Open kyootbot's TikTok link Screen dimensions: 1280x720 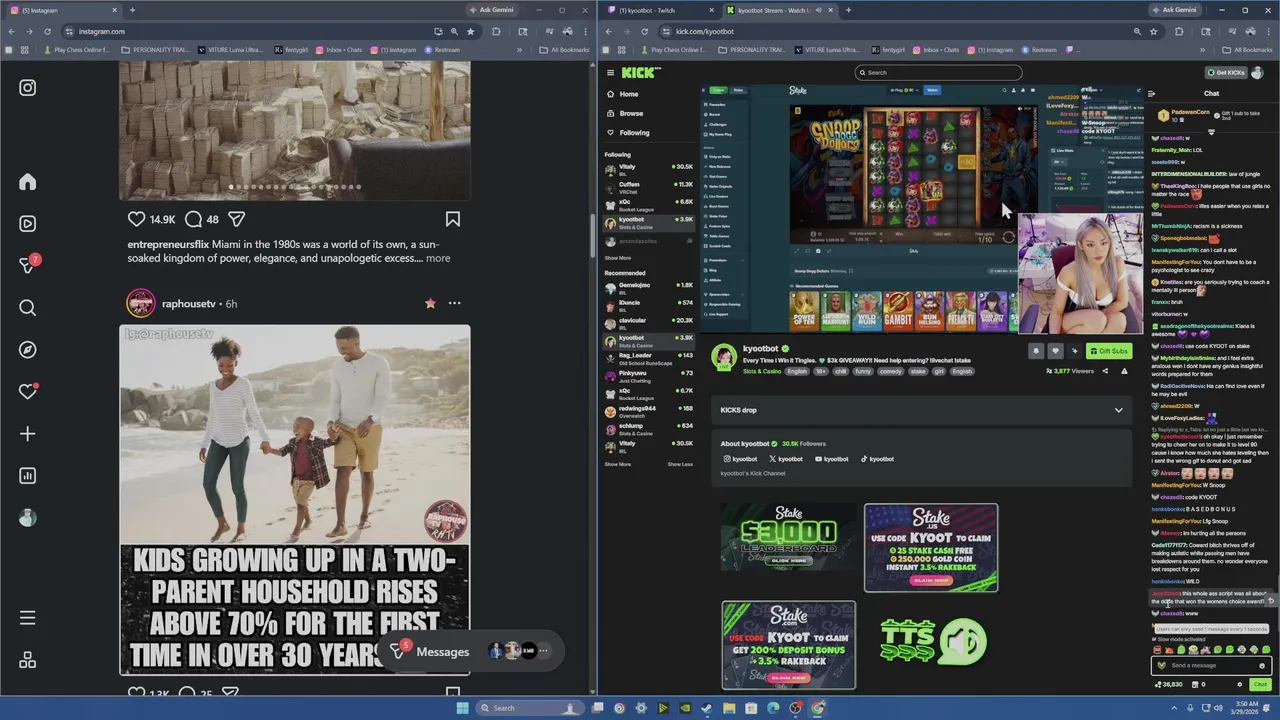coord(877,459)
